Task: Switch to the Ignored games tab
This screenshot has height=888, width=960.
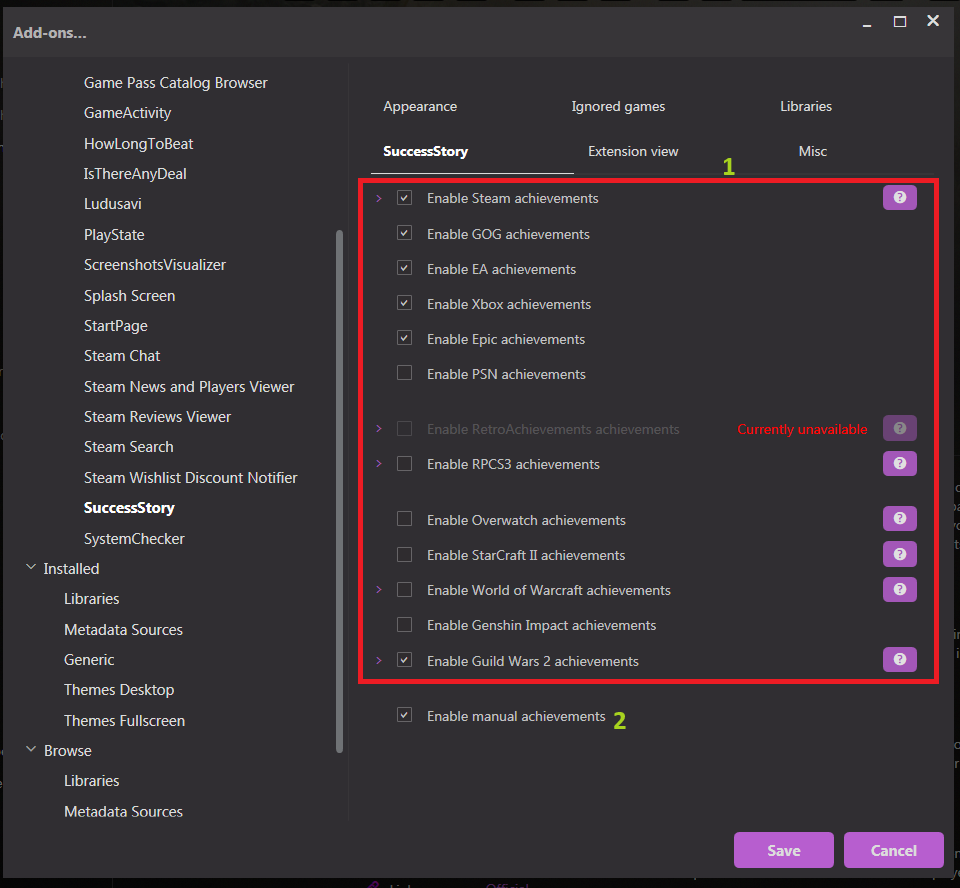Action: click(x=618, y=107)
